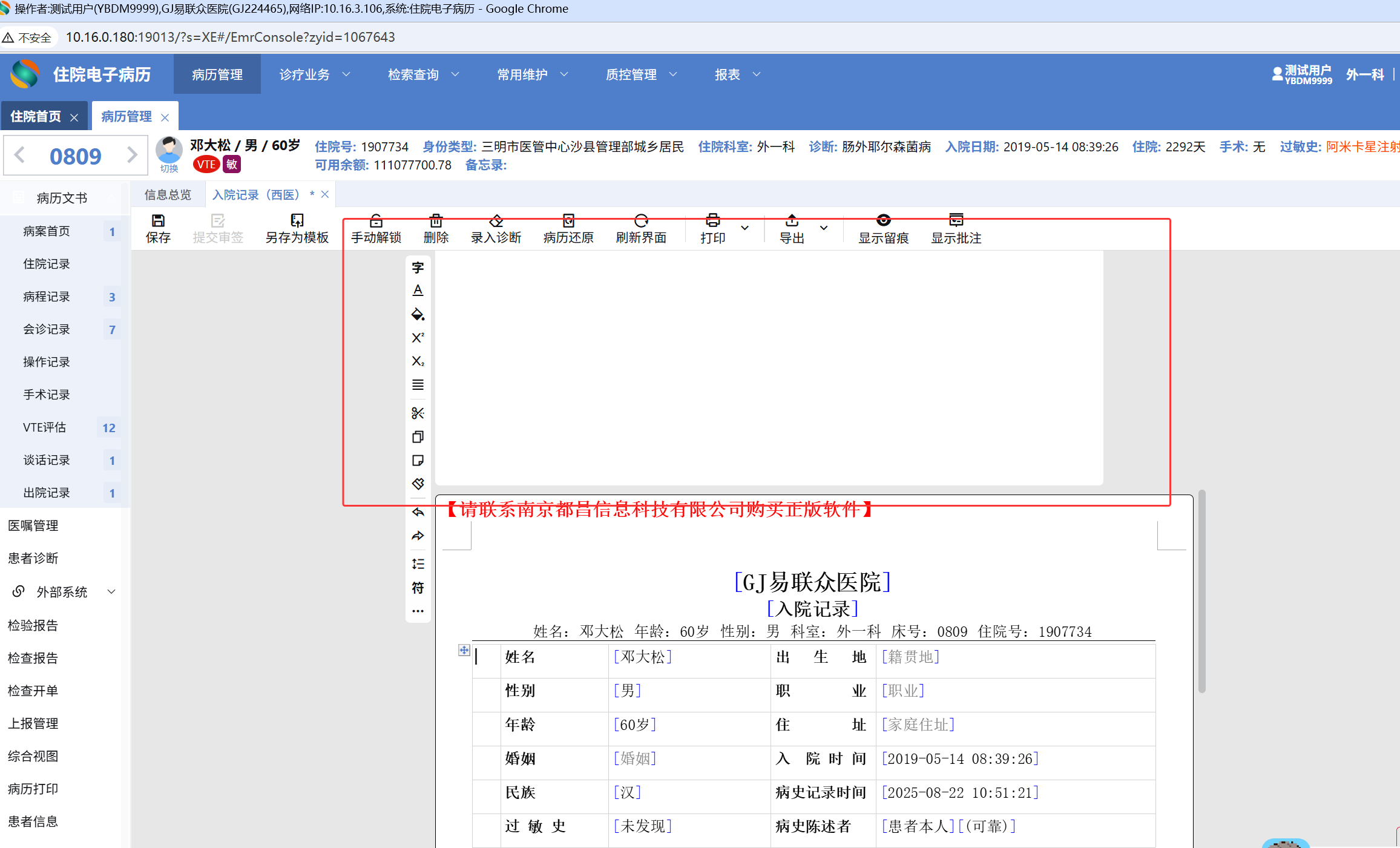
Task: Click the fill color bucket icon
Action: [418, 314]
